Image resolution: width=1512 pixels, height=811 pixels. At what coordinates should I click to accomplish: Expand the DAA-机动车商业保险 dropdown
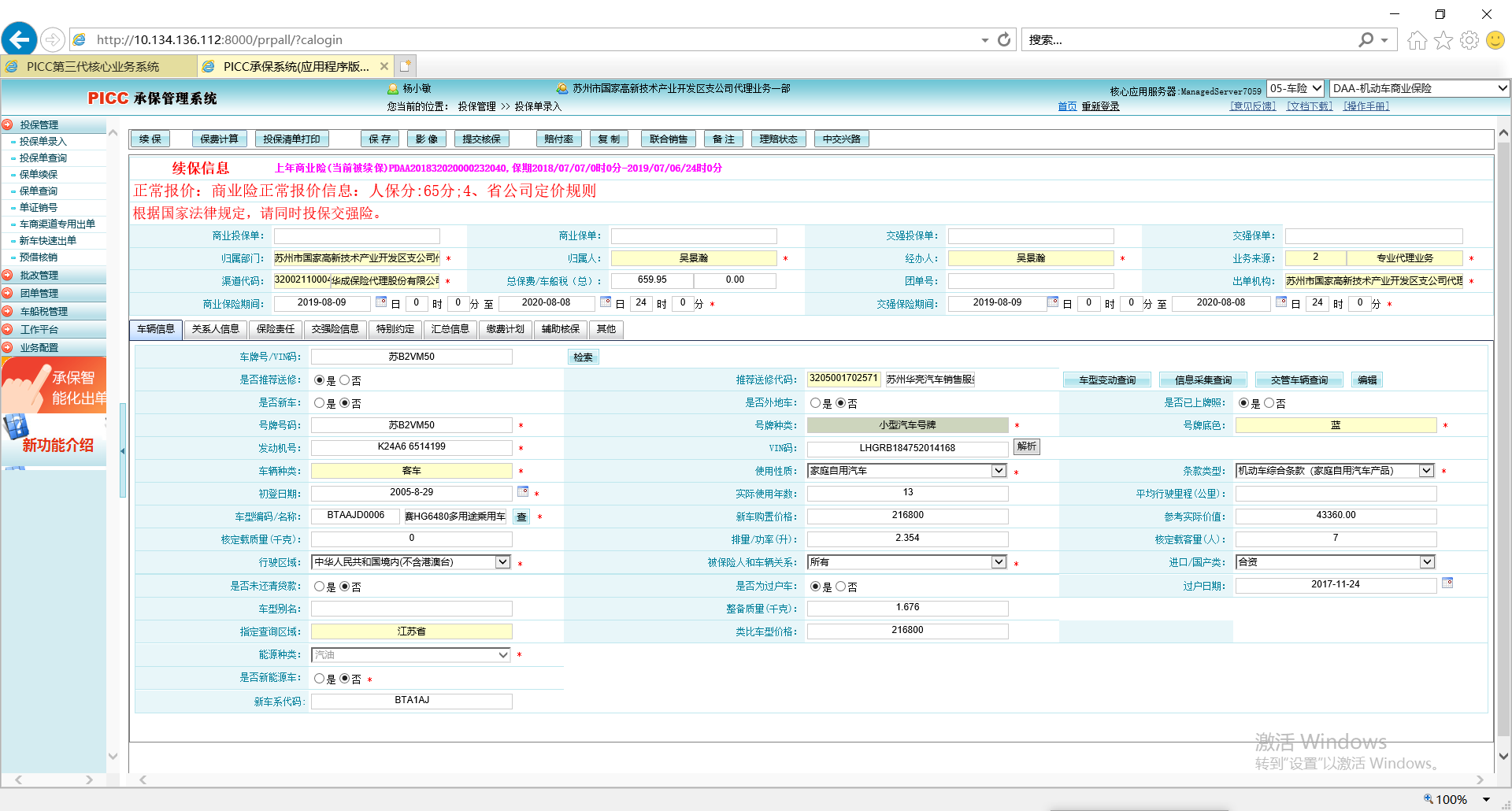tap(1502, 88)
